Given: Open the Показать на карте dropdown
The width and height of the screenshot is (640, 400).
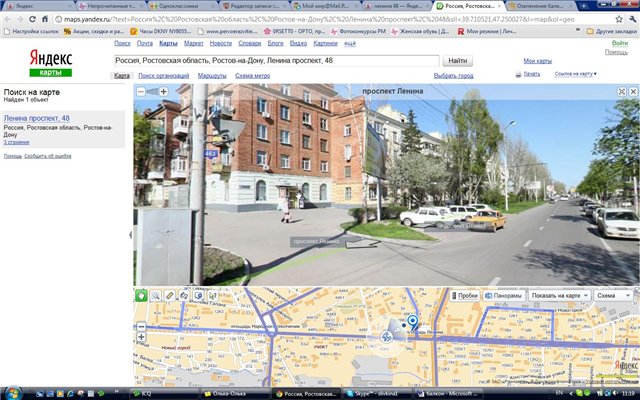Looking at the screenshot, I should click(x=560, y=296).
